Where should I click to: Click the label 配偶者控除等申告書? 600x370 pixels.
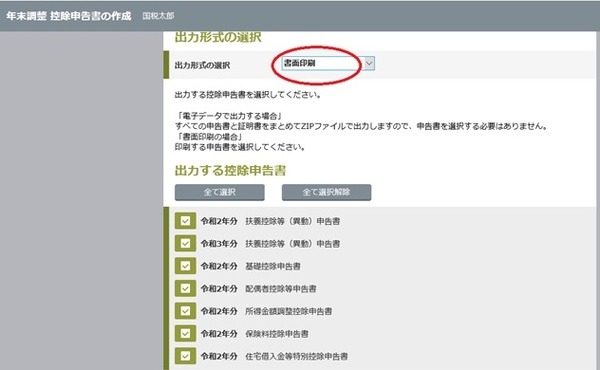click(281, 289)
